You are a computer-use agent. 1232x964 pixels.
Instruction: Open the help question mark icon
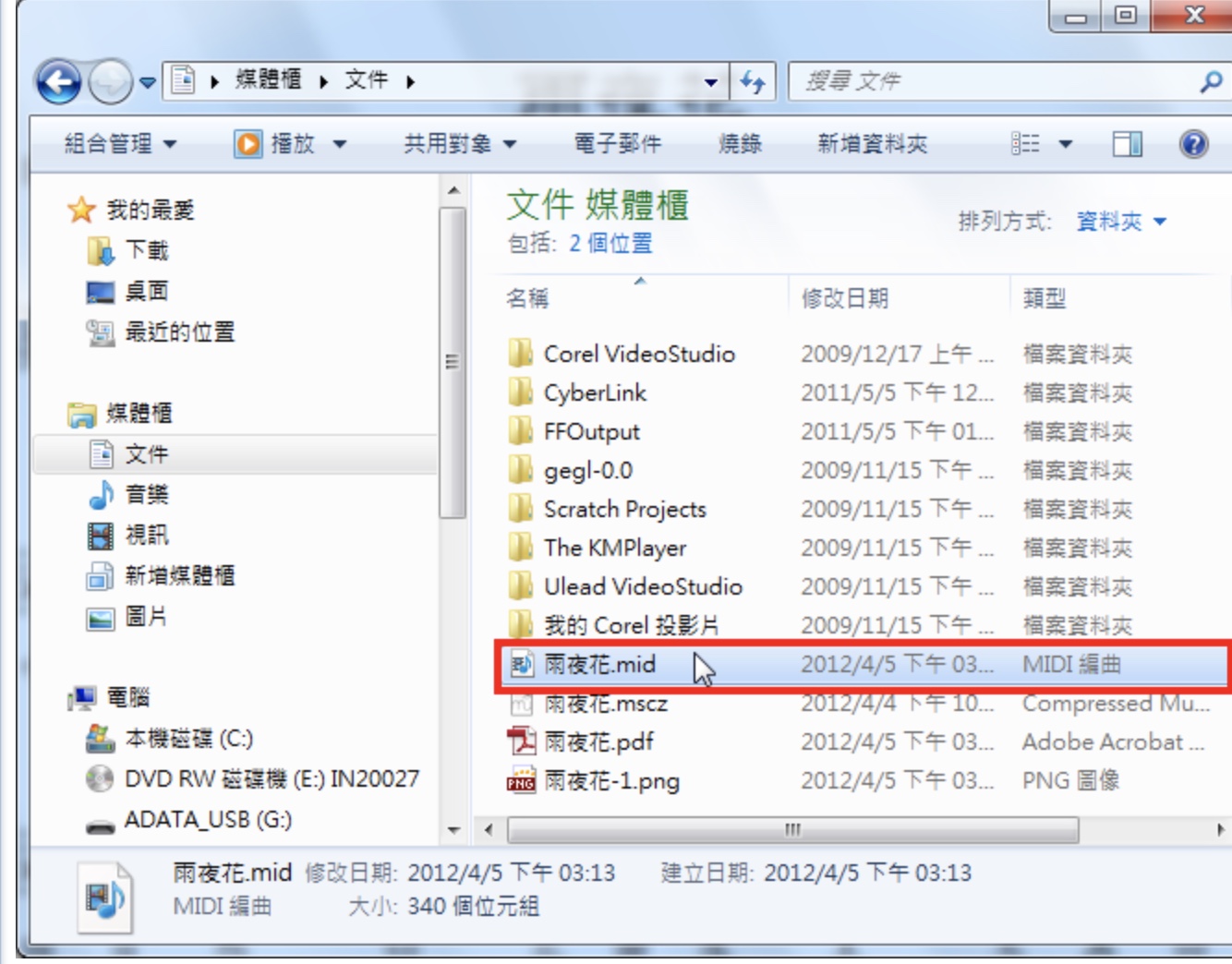pos(1193,144)
